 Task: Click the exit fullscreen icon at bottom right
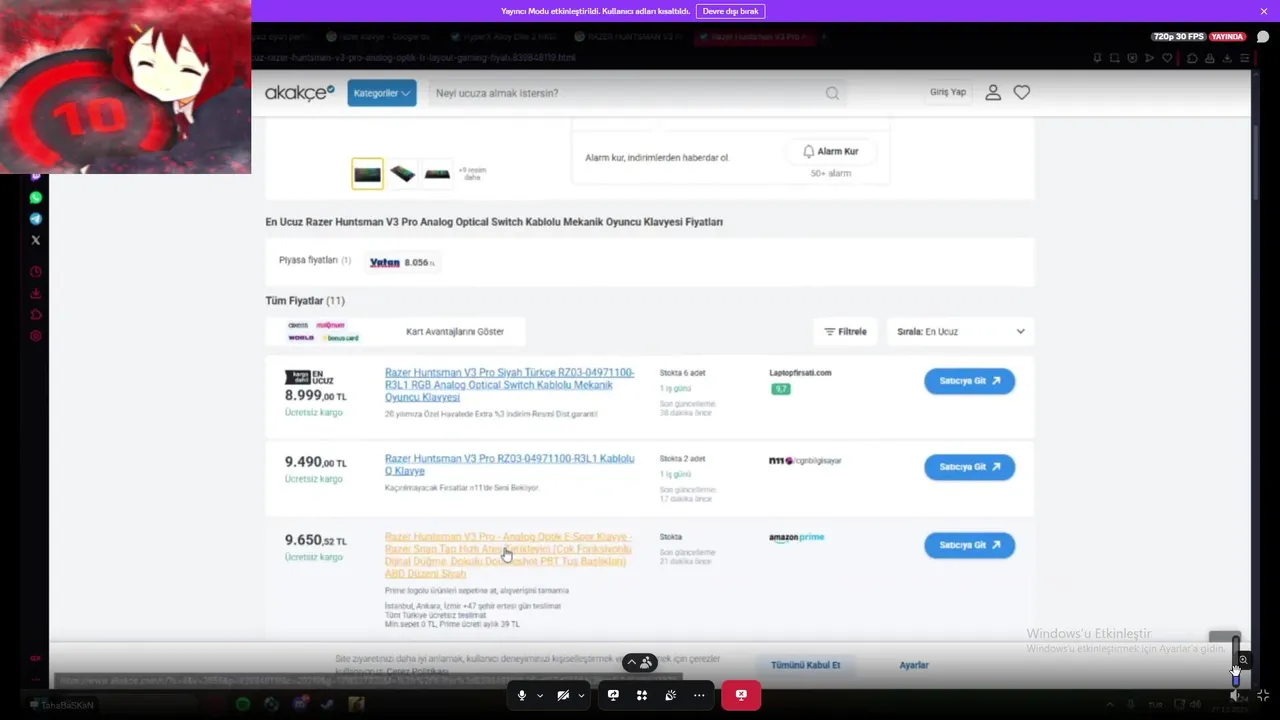pyautogui.click(x=1262, y=694)
